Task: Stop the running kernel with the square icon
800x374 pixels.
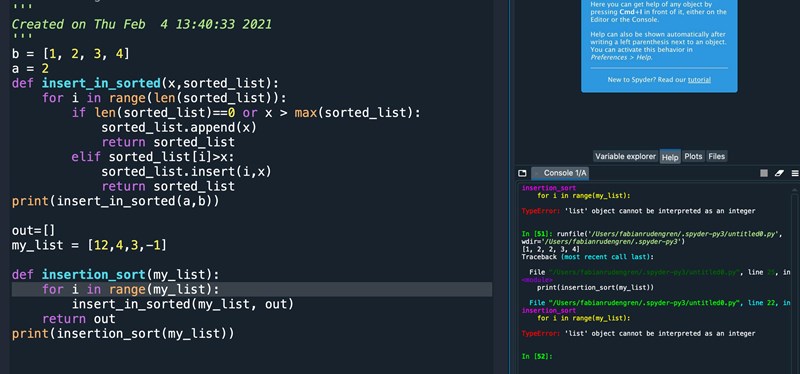Action: coord(764,173)
